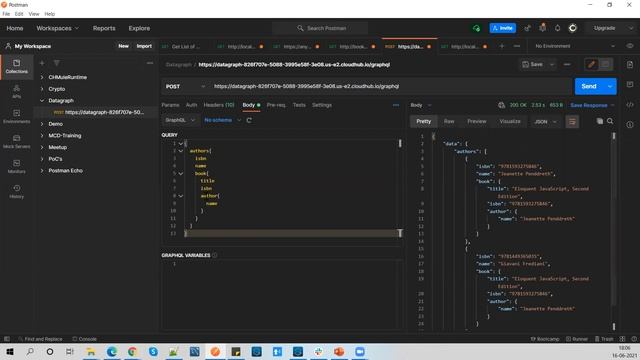Viewport: 640px width, 360px height.
Task: Open the Send button dropdown arrow
Action: pyautogui.click(x=610, y=87)
